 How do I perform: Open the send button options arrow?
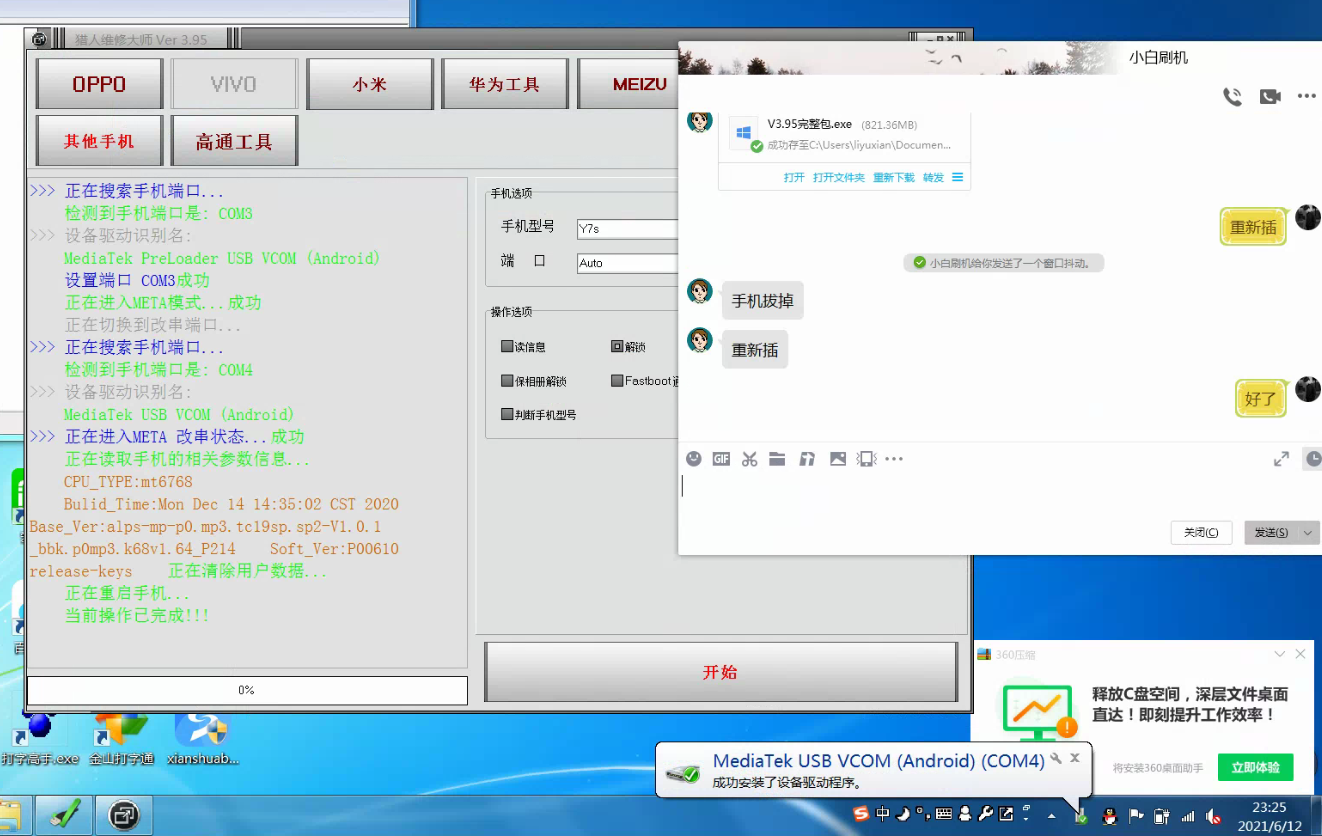1308,533
